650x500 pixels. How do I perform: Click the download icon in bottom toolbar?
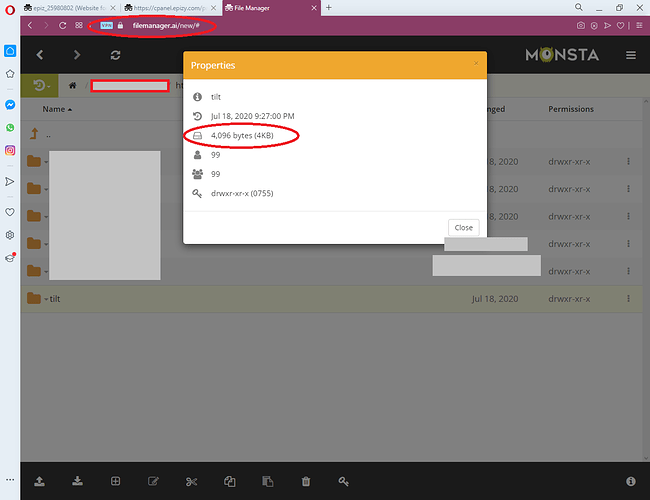click(78, 481)
